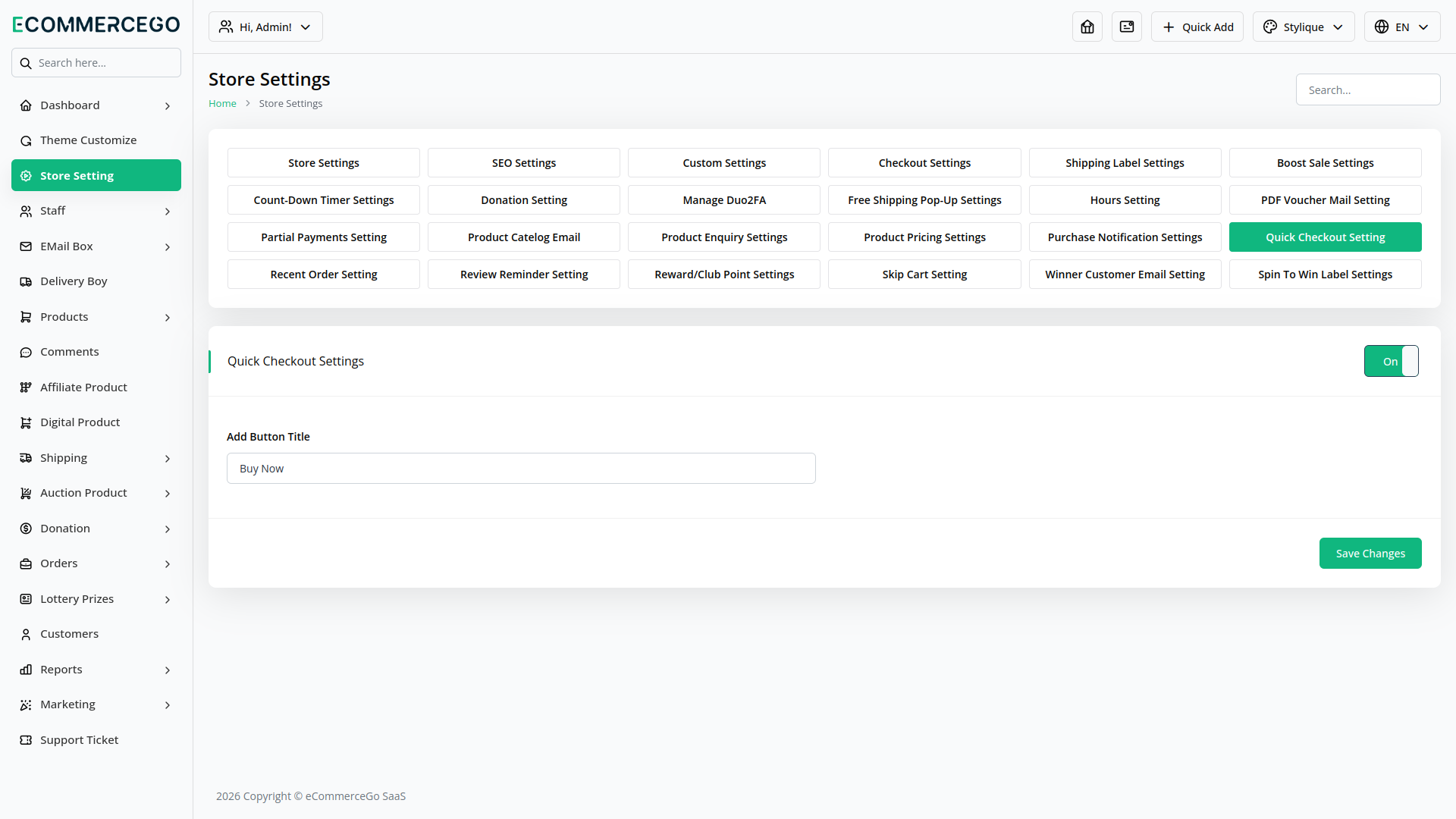Open the storefront home icon in header
Viewport: 1456px width, 819px height.
[1087, 27]
